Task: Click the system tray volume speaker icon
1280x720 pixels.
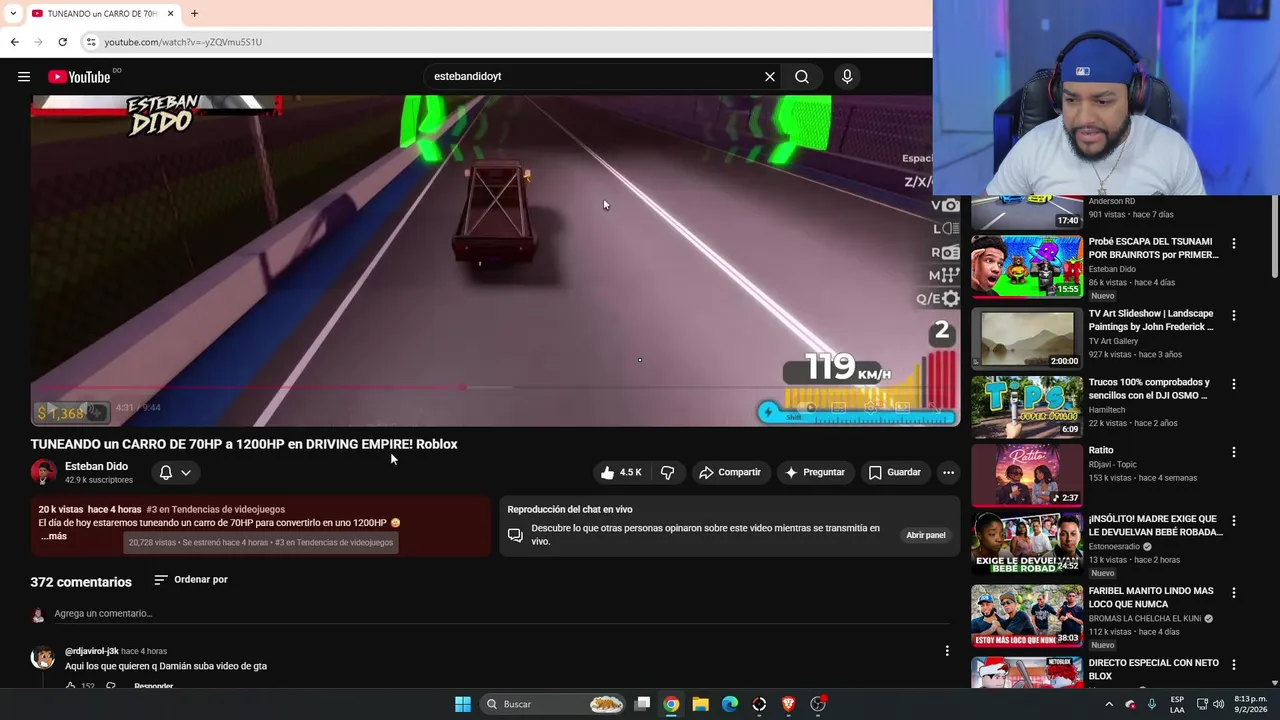Action: (1218, 704)
